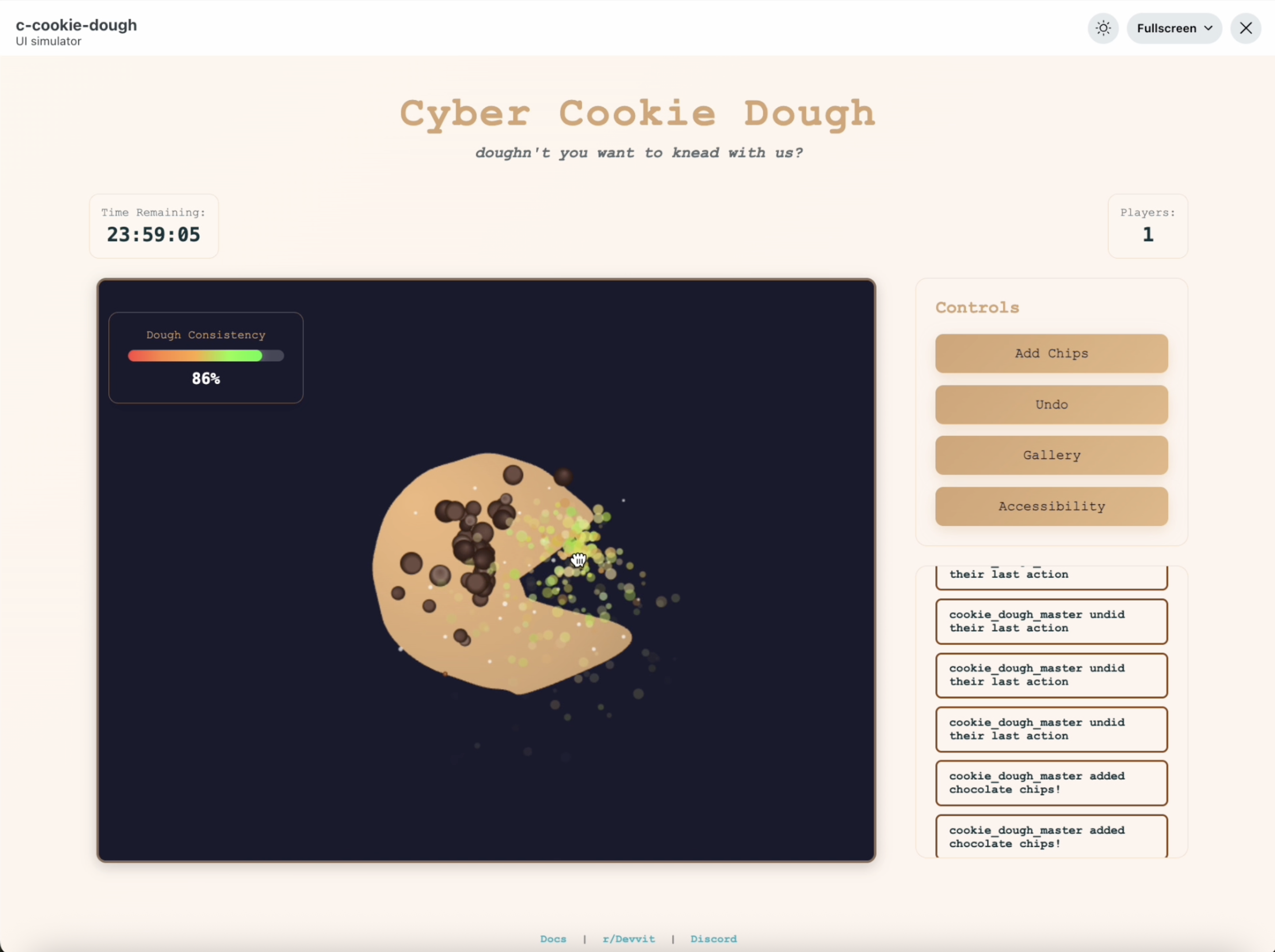Click the Dough Consistency progress bar
Image resolution: width=1275 pixels, height=952 pixels.
pyautogui.click(x=205, y=356)
